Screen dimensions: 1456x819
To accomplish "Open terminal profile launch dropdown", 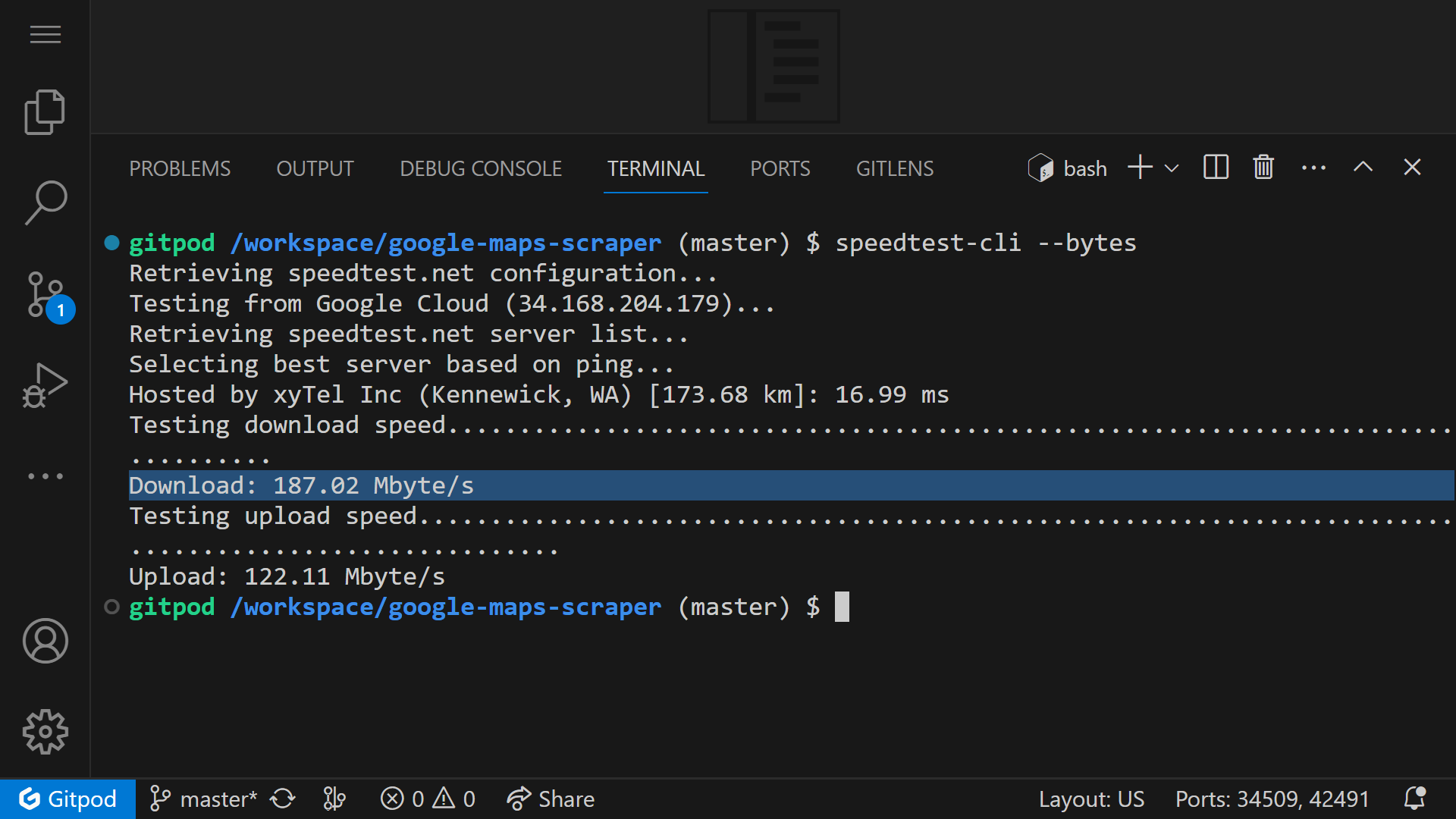I will [x=1170, y=168].
